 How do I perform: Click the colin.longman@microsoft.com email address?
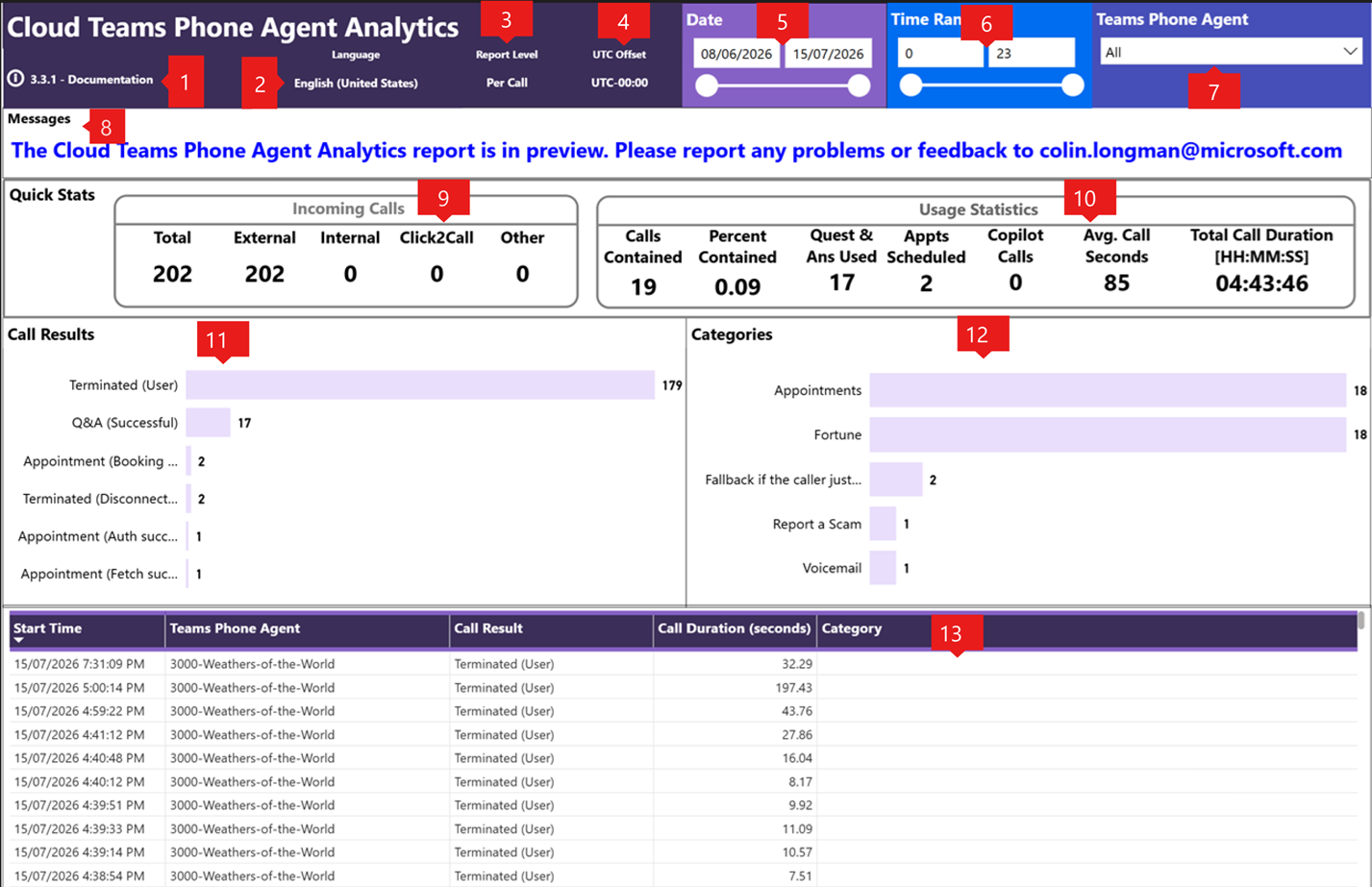pos(1190,151)
